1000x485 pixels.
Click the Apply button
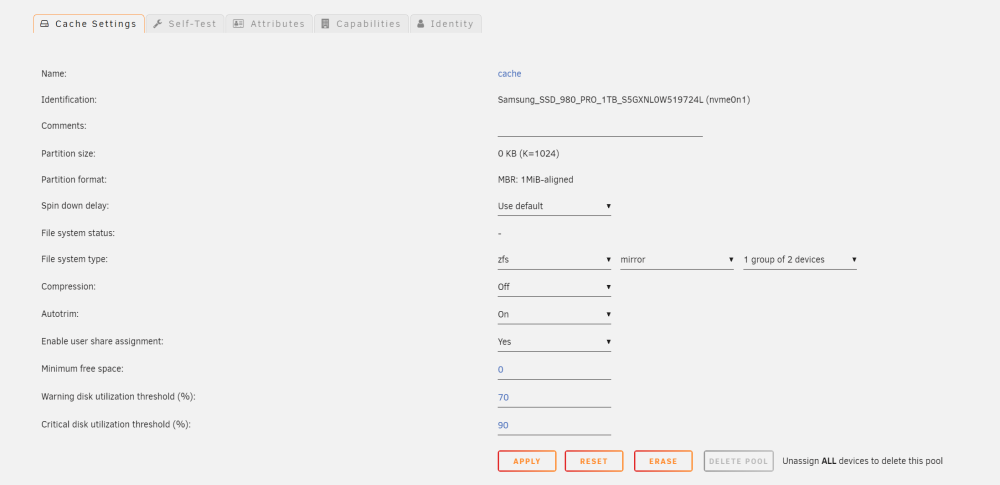click(x=527, y=461)
